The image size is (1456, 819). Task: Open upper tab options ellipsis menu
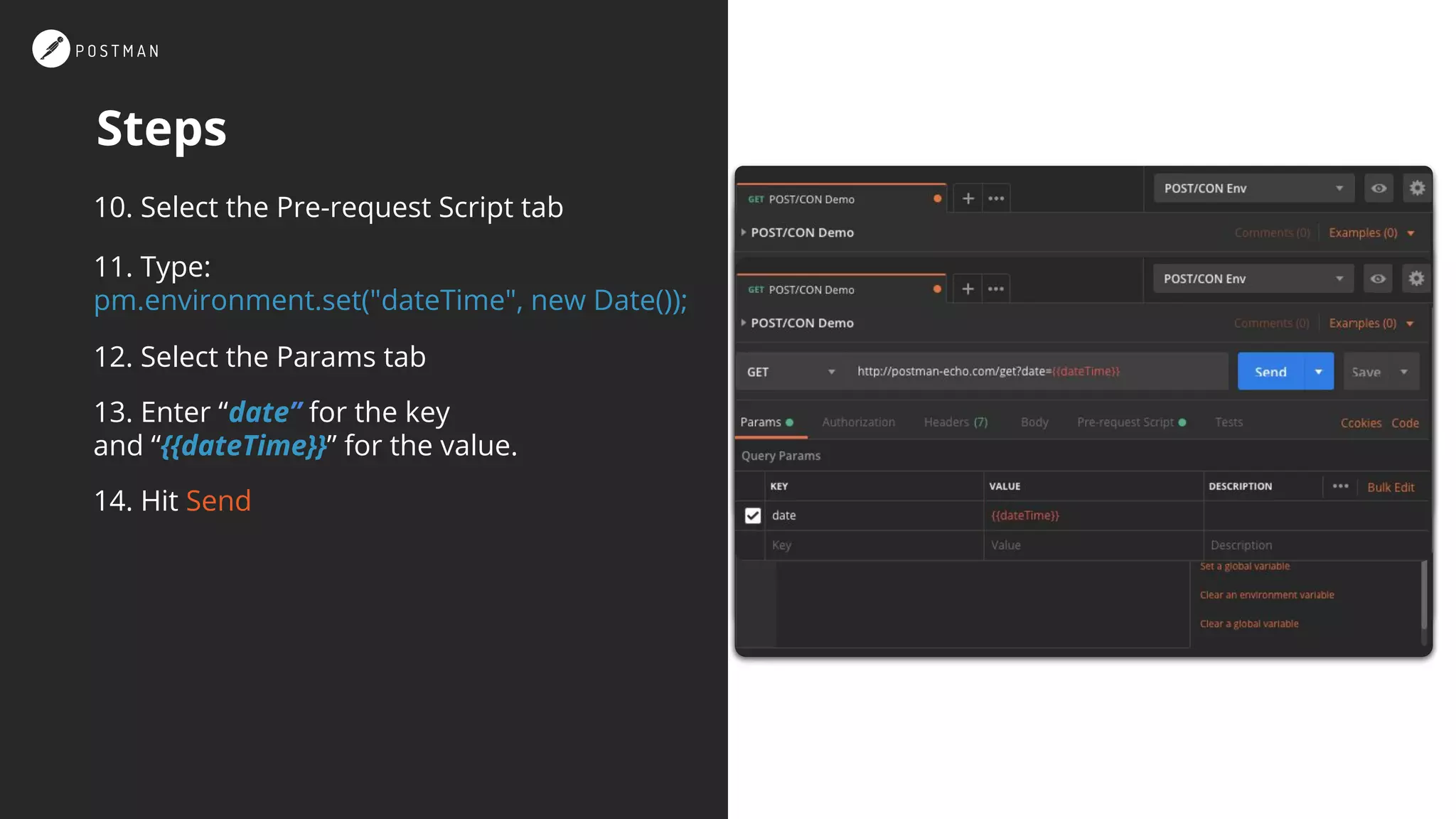pos(996,198)
